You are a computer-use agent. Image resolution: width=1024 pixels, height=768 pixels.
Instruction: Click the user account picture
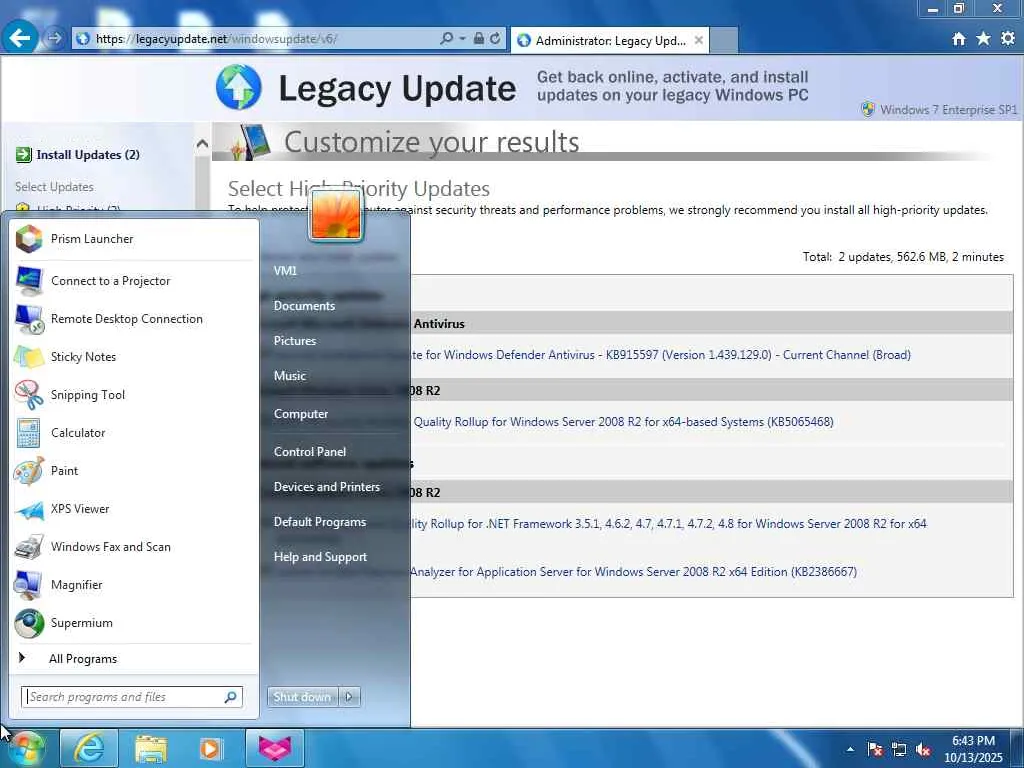[336, 216]
